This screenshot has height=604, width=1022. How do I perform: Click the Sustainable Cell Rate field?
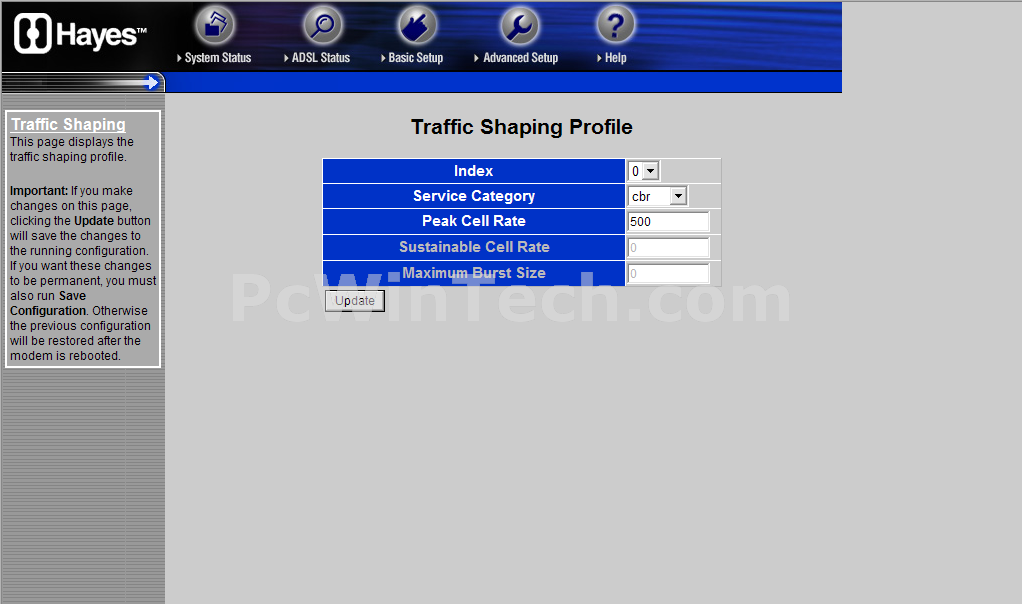[668, 248]
